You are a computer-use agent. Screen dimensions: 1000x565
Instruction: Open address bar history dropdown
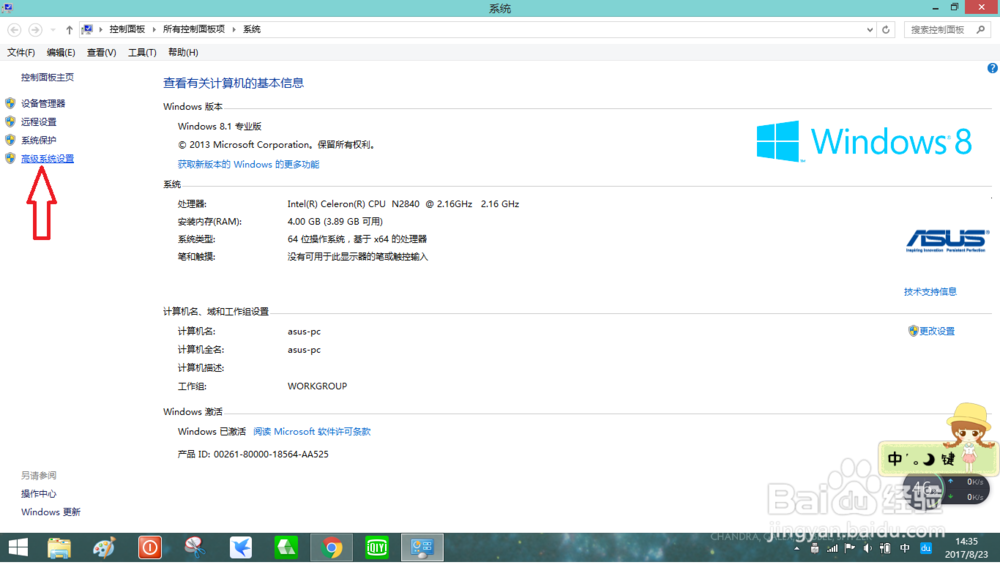[x=869, y=30]
